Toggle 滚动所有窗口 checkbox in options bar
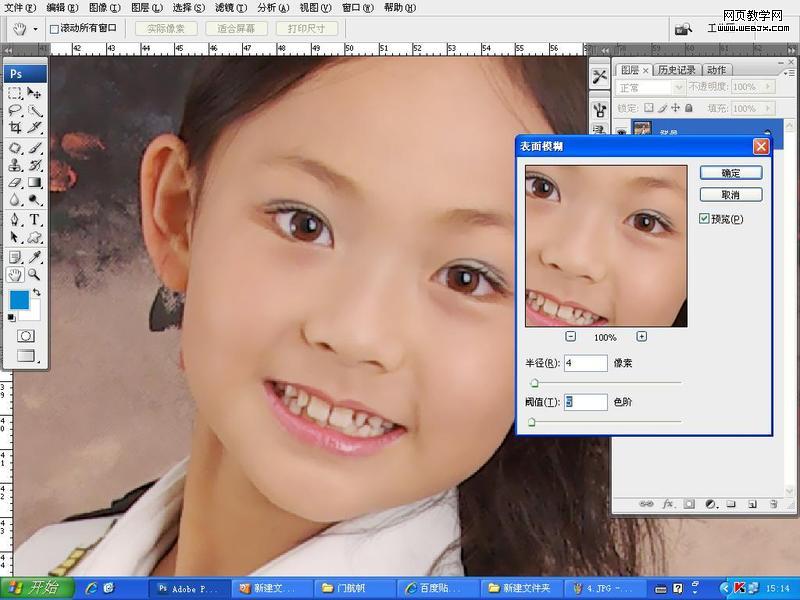The width and height of the screenshot is (800, 600). tap(54, 29)
